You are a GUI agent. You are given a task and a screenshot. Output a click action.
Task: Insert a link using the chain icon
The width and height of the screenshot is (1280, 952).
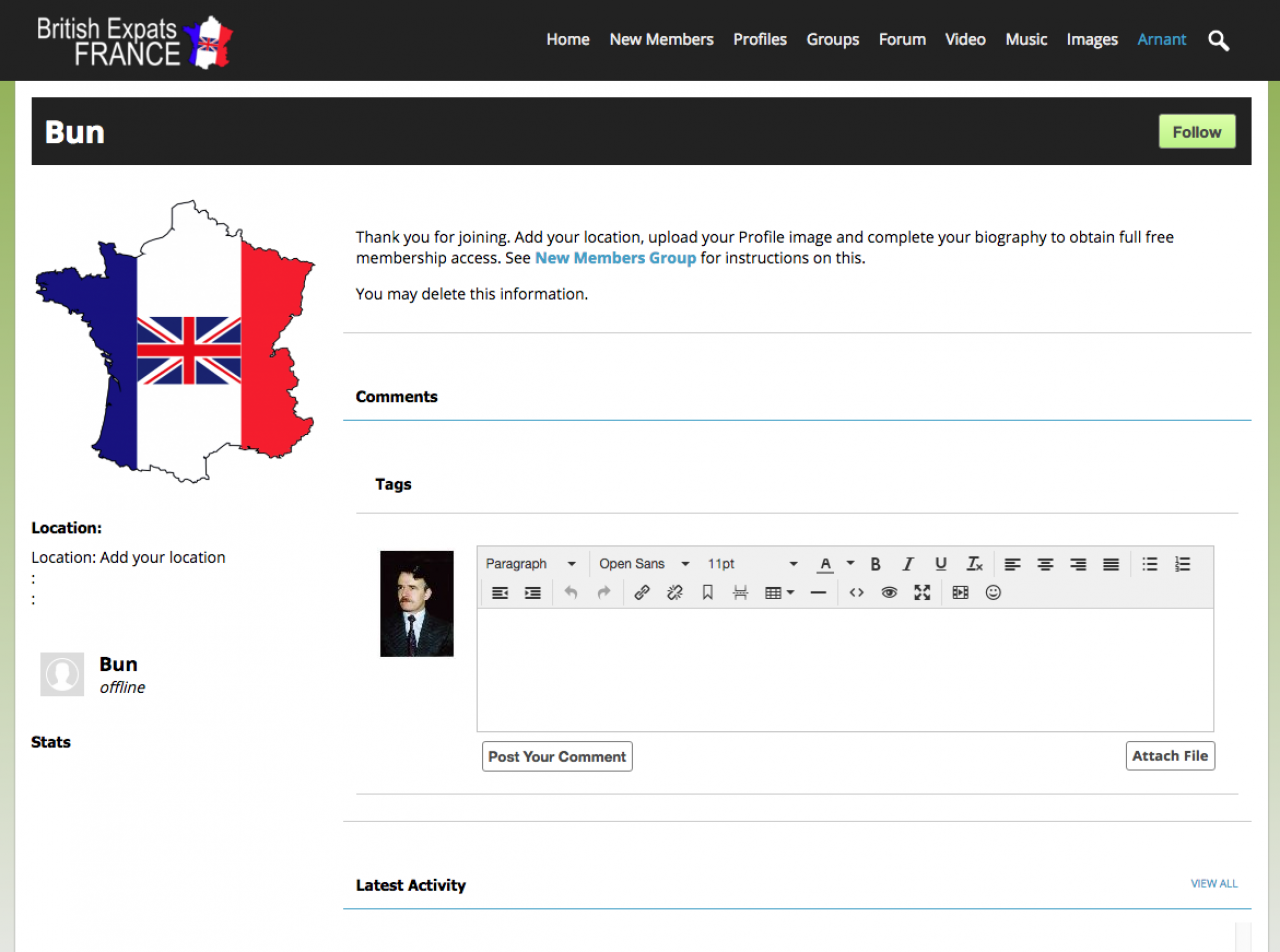[642, 593]
